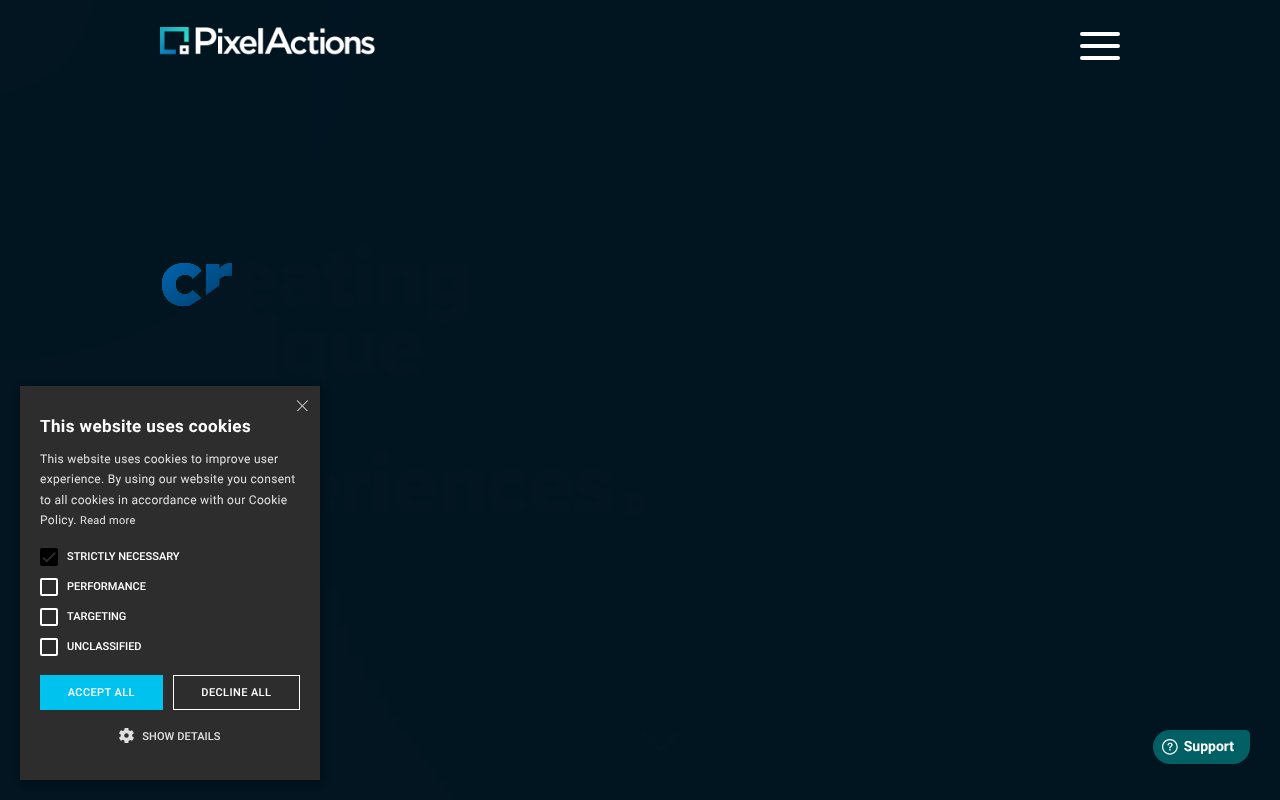Click the X icon on the cookie banner

pos(302,406)
